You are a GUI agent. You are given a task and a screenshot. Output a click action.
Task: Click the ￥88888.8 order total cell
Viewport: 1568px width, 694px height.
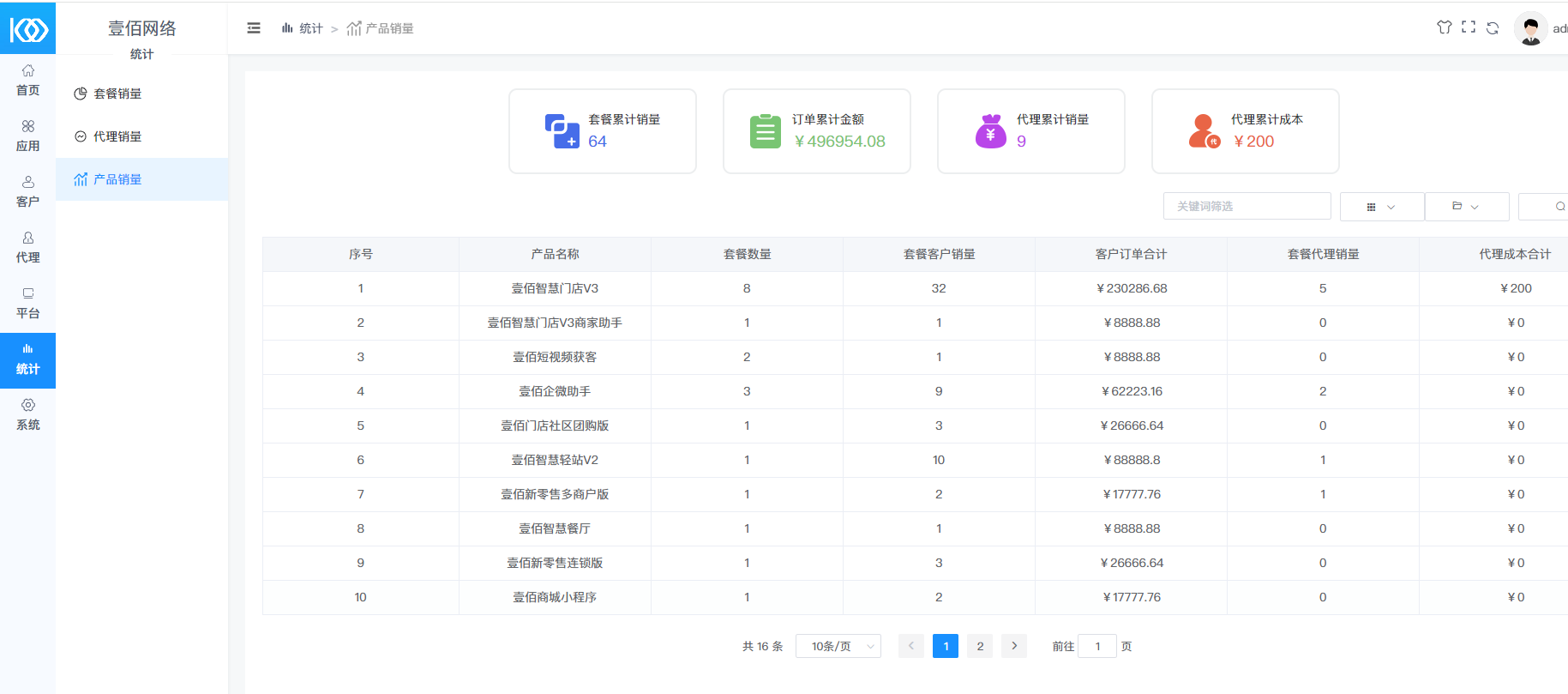1132,460
